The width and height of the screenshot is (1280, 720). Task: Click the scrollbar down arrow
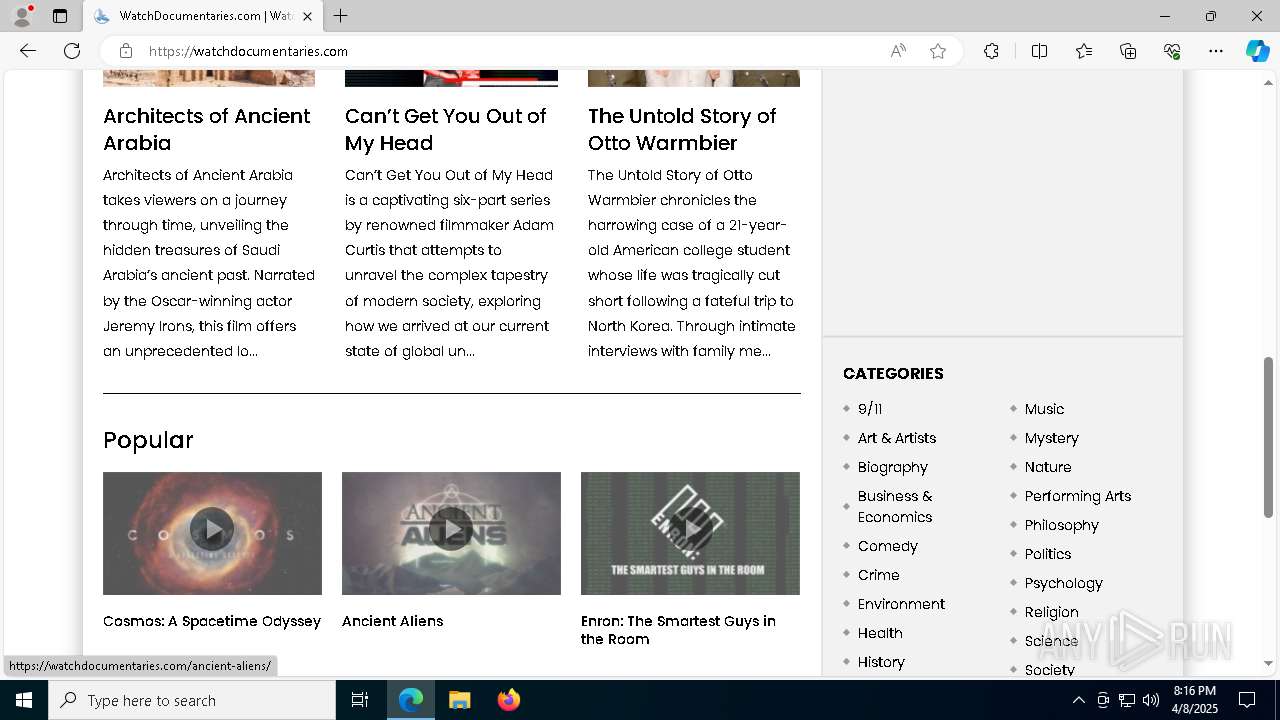pos(1269,663)
